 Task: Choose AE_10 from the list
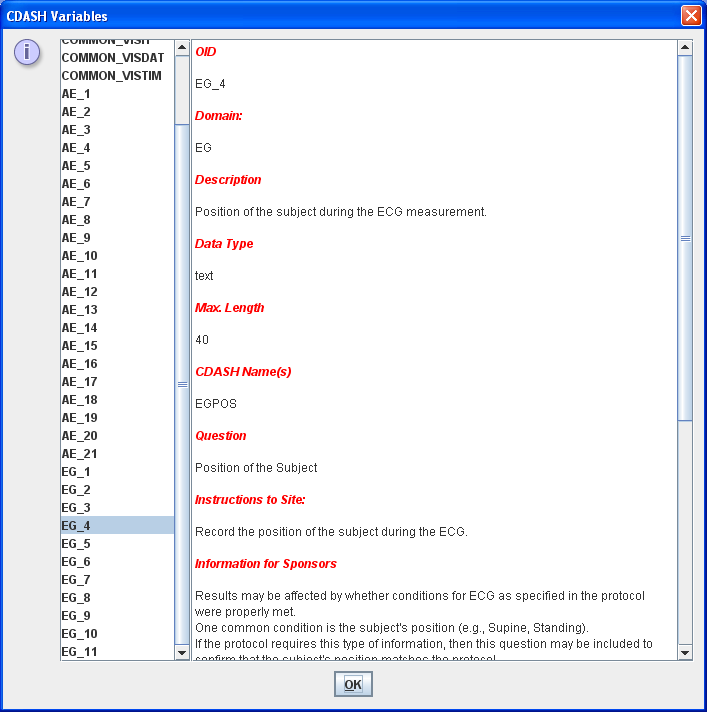click(x=80, y=256)
